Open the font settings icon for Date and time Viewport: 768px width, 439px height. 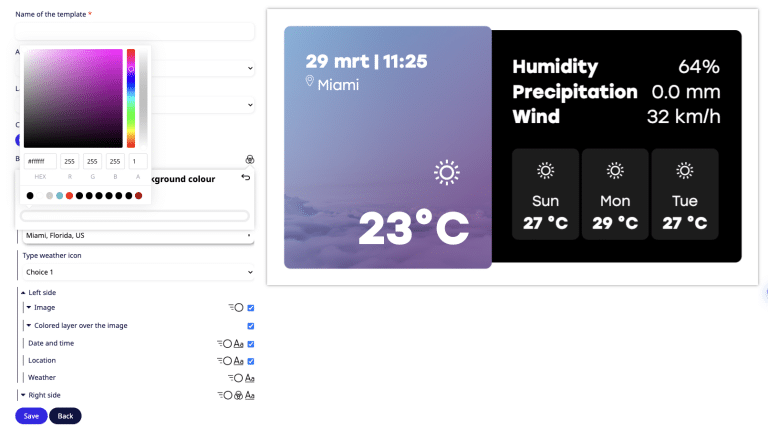(x=238, y=343)
